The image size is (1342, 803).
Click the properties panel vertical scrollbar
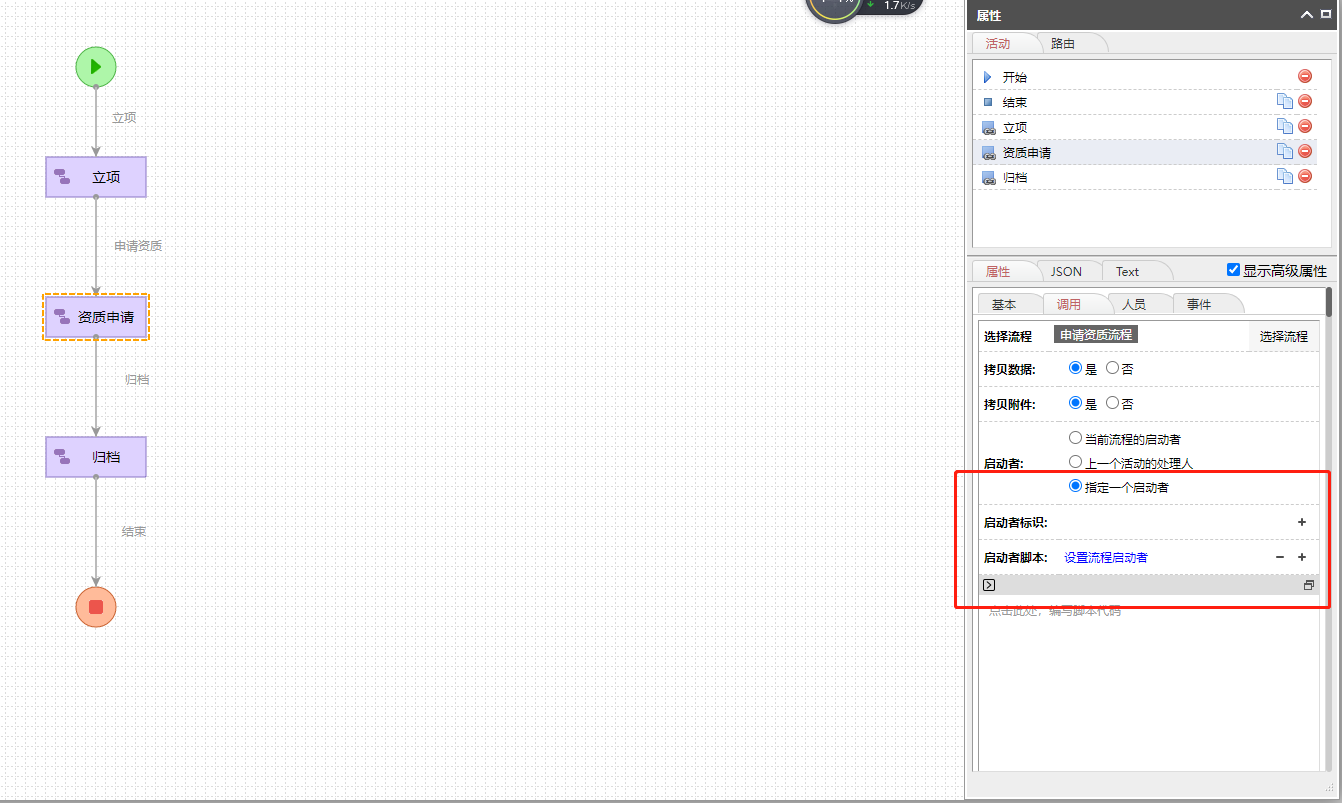[x=1329, y=302]
